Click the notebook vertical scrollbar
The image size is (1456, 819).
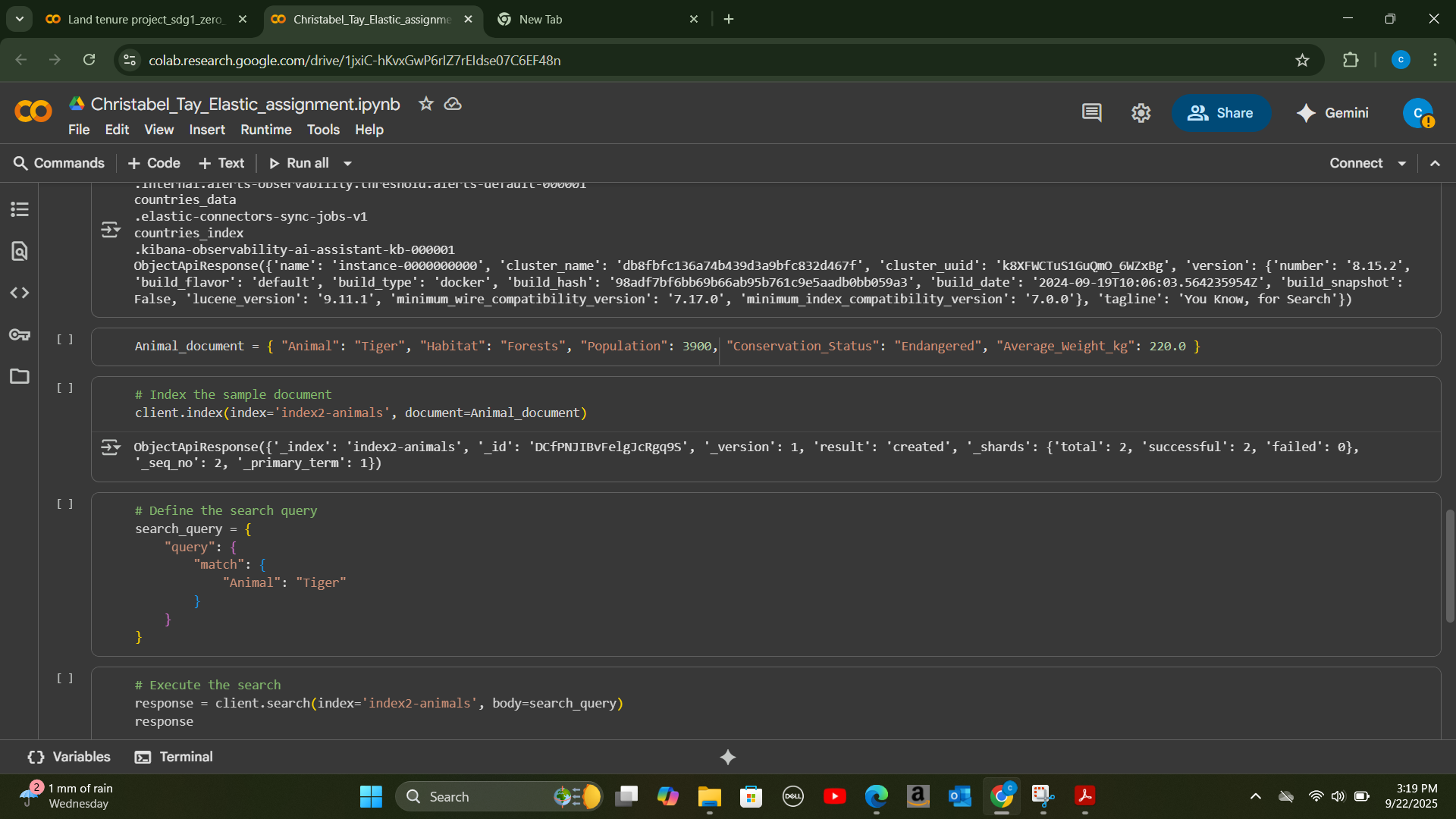pyautogui.click(x=1449, y=565)
